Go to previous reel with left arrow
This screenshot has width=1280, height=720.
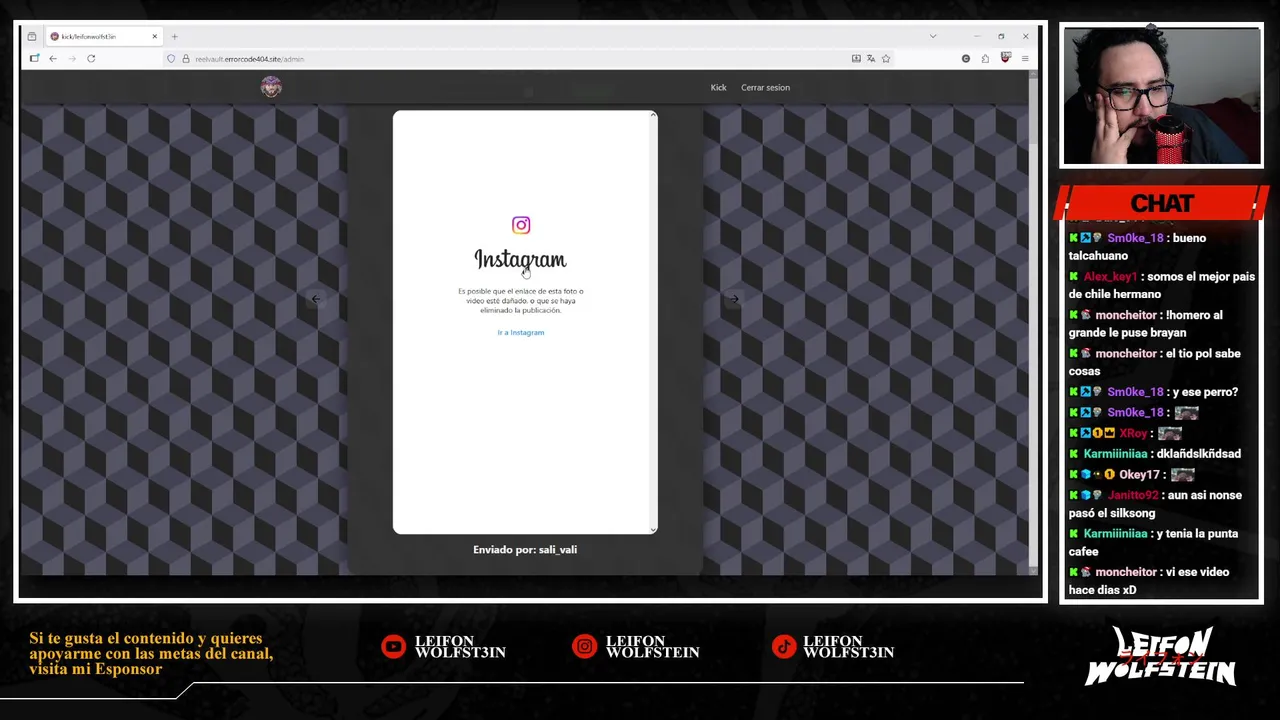tap(316, 299)
